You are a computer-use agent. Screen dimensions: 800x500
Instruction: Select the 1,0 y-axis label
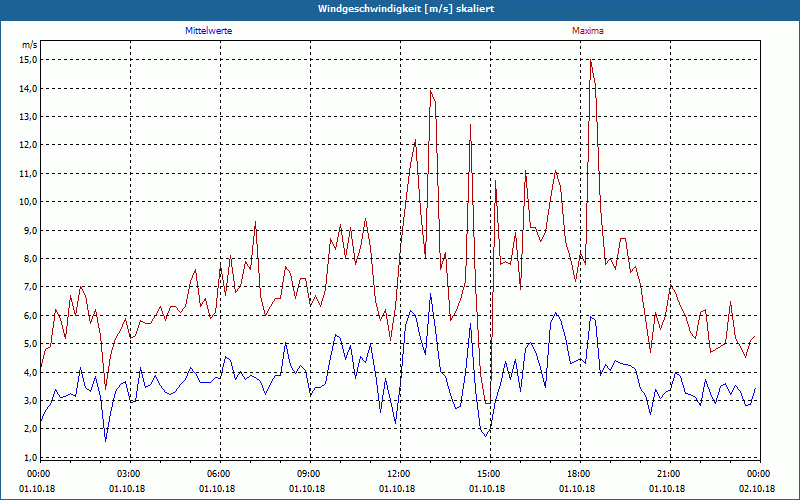point(31,457)
